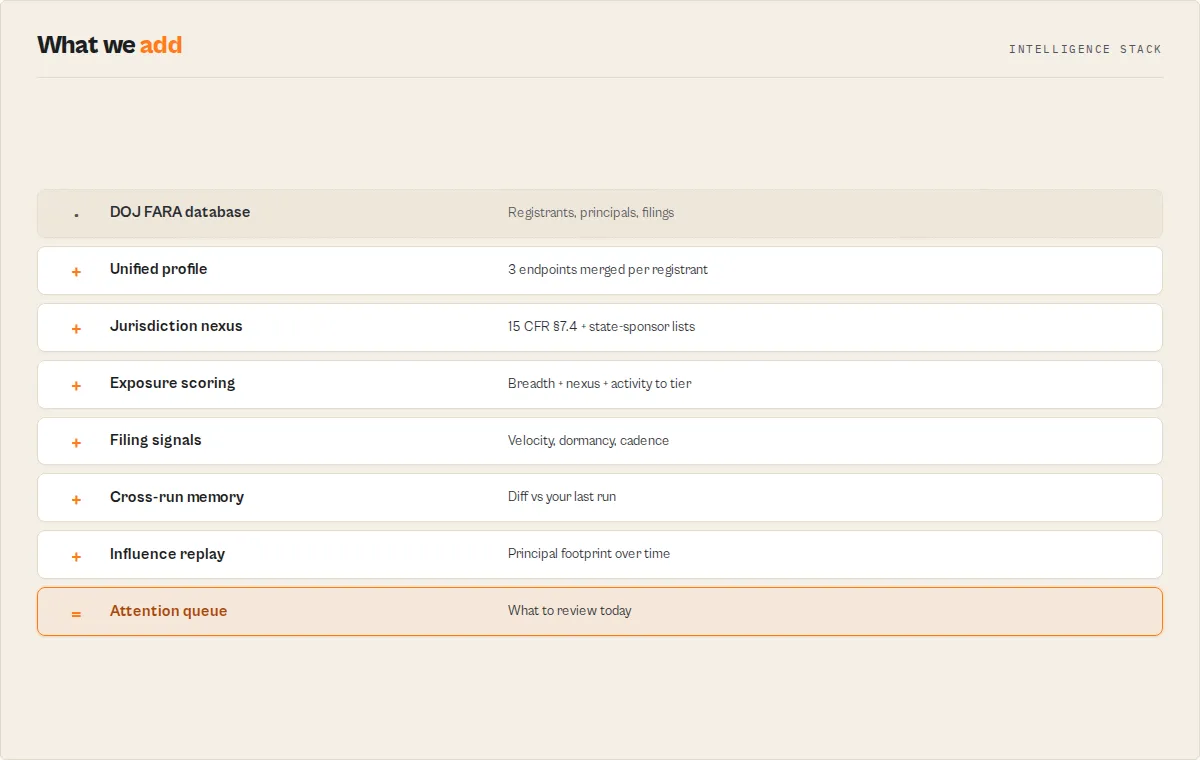Open the Influence replay label
1200x760 pixels.
click(x=167, y=554)
